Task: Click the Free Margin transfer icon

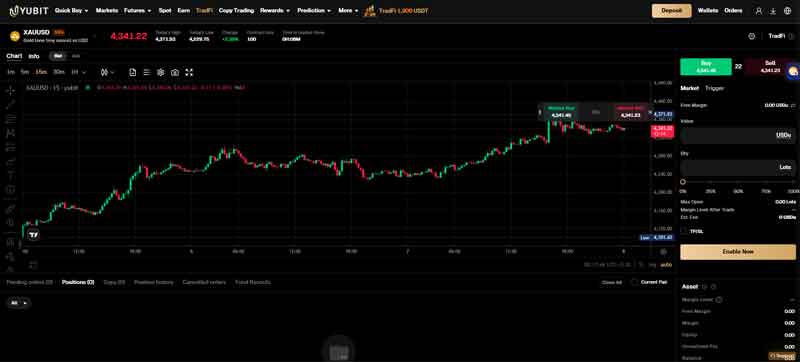Action: (792, 105)
